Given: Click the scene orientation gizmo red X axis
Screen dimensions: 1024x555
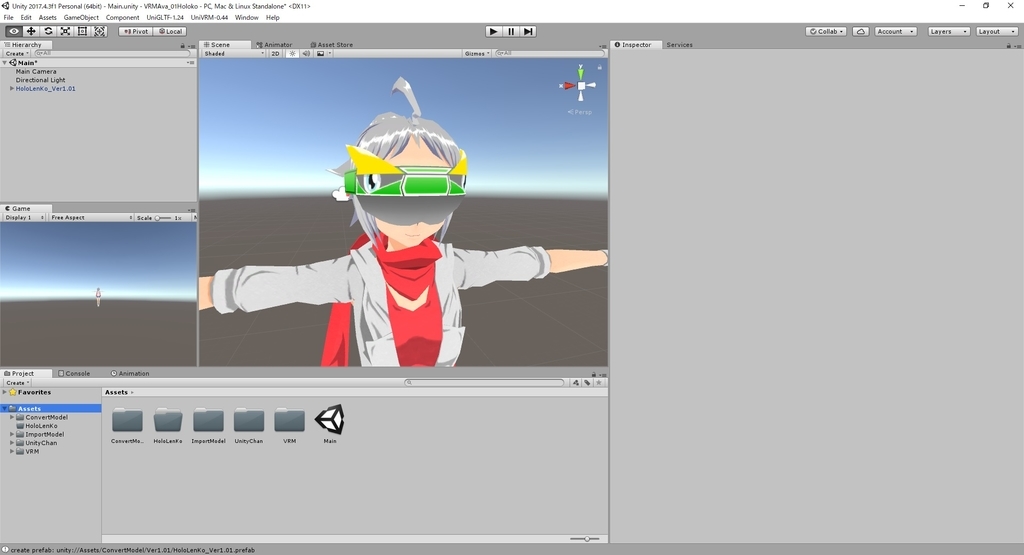Looking at the screenshot, I should coord(568,86).
